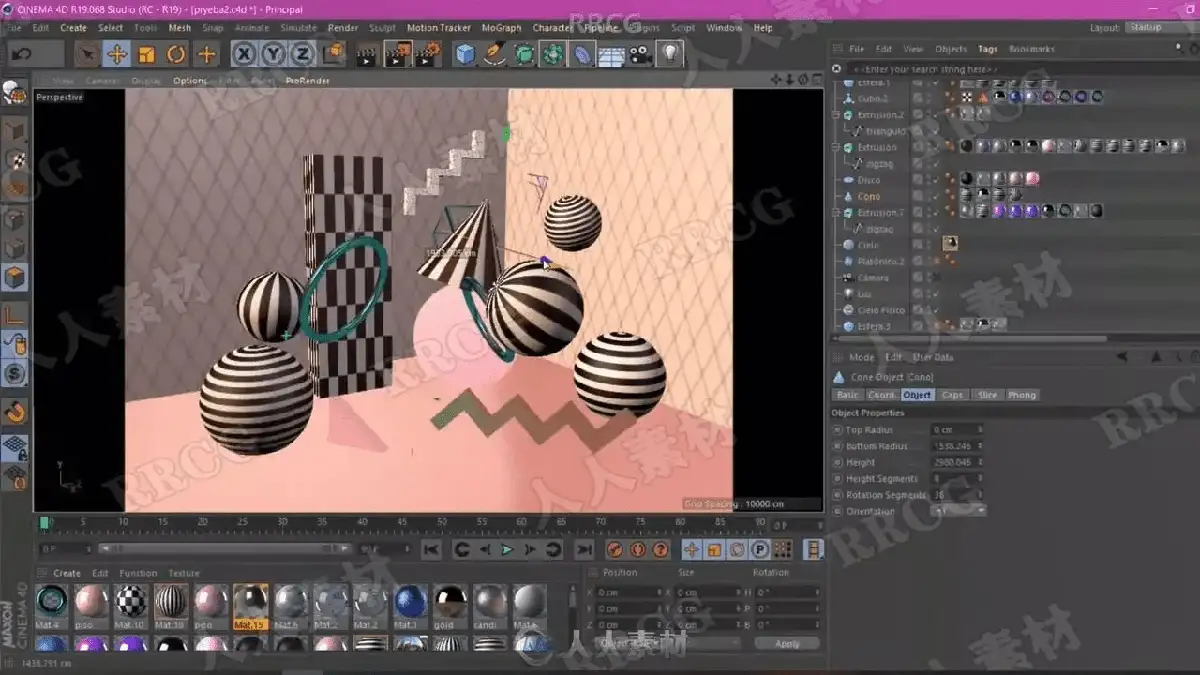Select the gold material swatch

(450, 606)
